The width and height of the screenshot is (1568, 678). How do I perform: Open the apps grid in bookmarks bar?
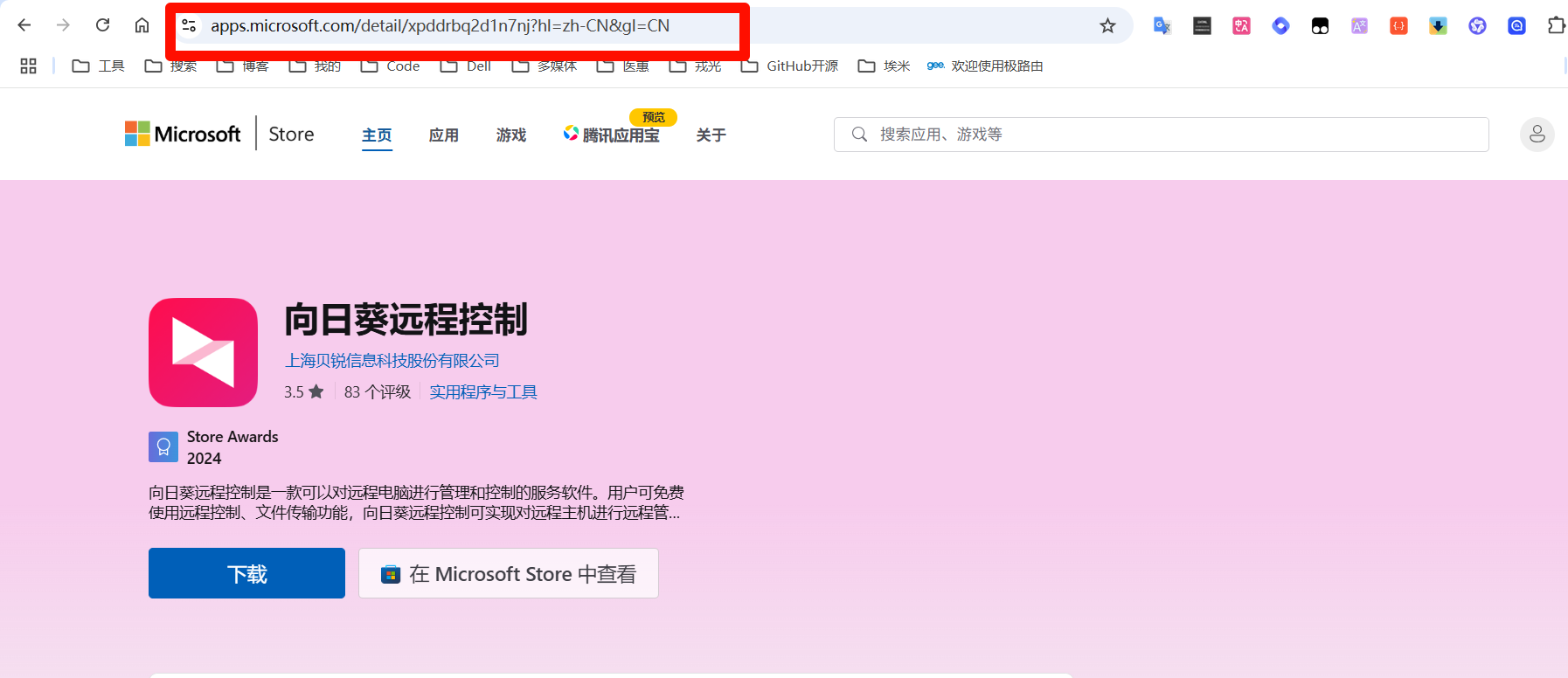[28, 66]
